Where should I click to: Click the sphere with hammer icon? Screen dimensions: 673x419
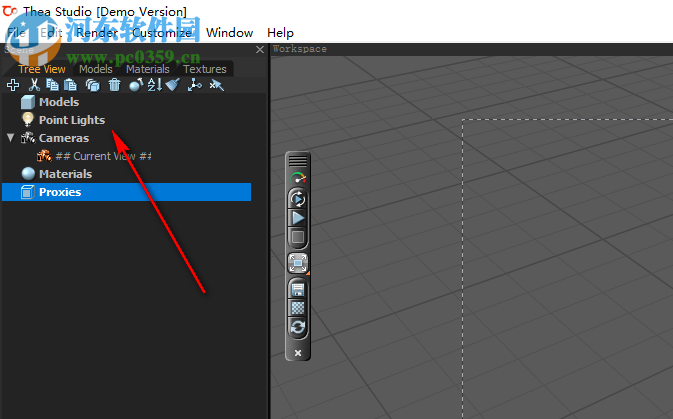click(136, 85)
